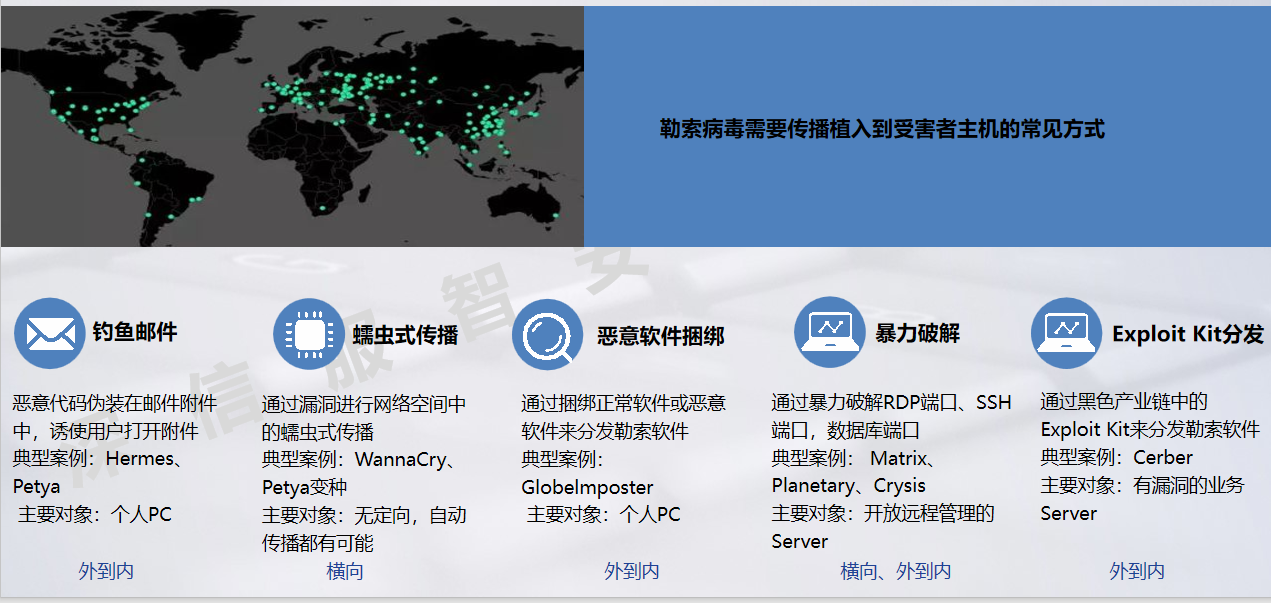The image size is (1271, 603).
Task: Click the word GlobeImposter
Action: pos(587,487)
